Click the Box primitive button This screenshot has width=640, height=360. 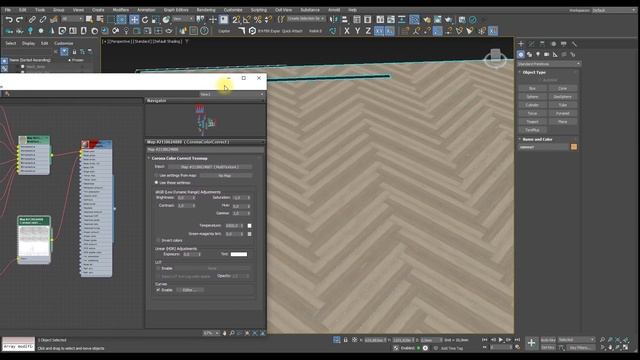[532, 88]
